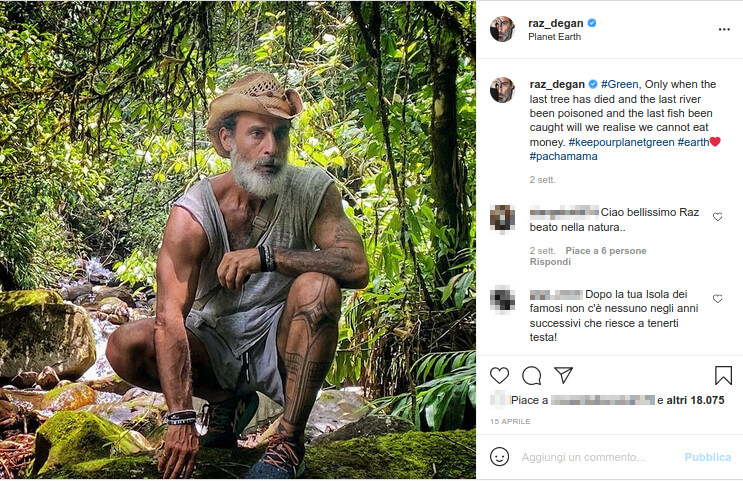Share the post via paper plane icon
Viewport: 743px width, 481px height.
(564, 375)
